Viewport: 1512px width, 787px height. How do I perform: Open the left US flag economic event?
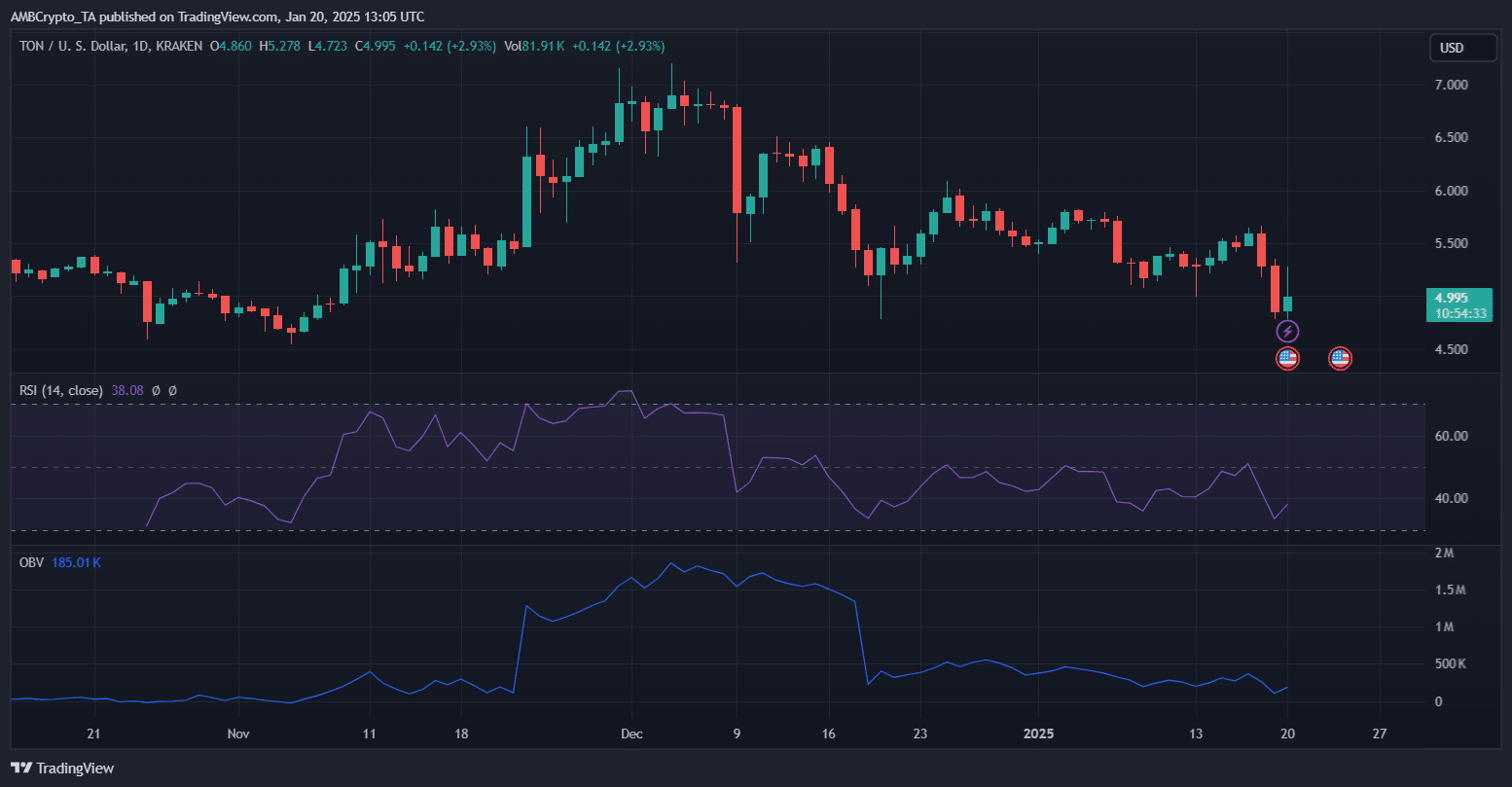pyautogui.click(x=1287, y=358)
